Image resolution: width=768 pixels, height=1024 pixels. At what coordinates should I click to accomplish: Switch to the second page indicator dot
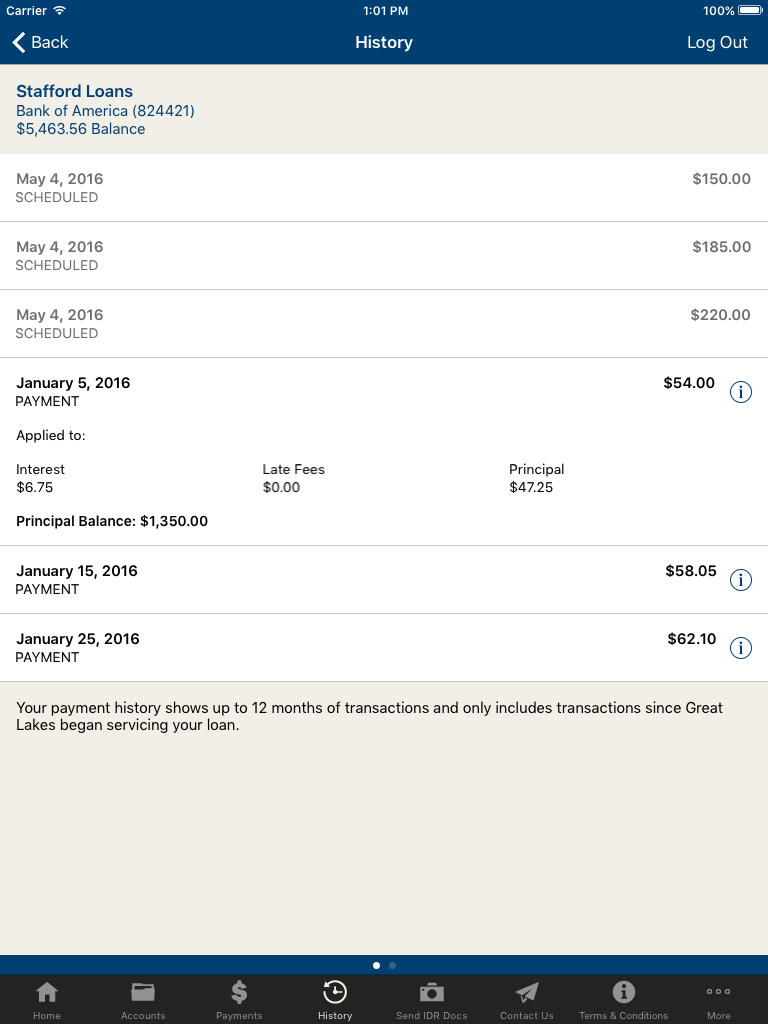(x=392, y=965)
